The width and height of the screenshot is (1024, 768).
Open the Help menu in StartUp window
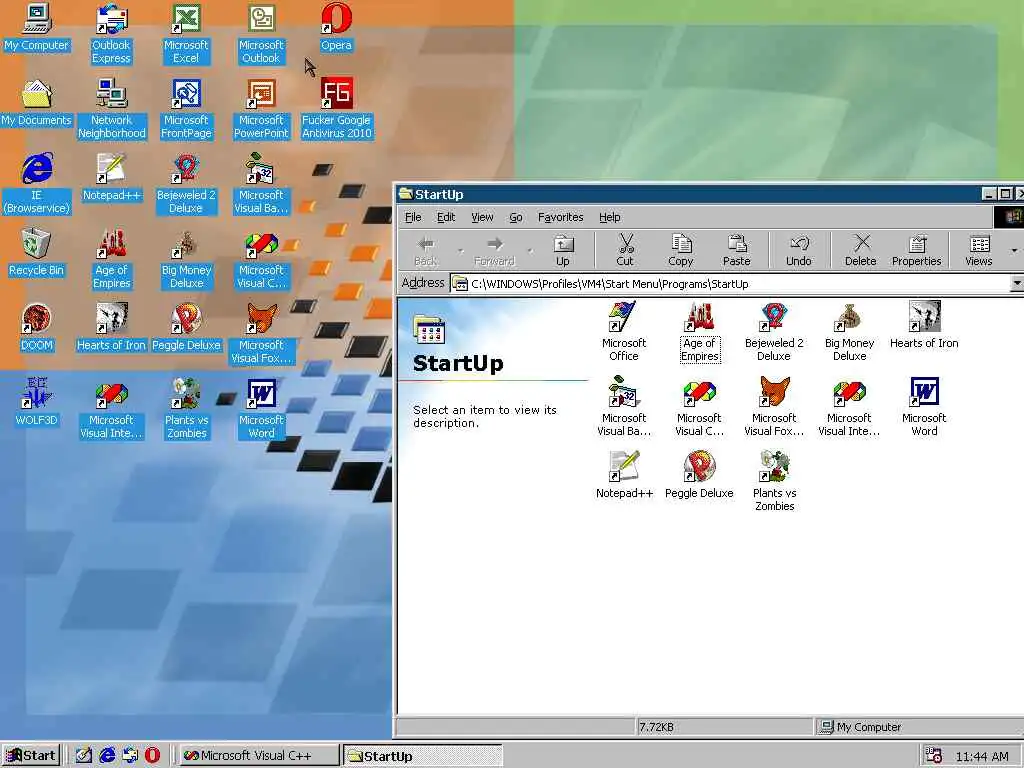click(610, 217)
